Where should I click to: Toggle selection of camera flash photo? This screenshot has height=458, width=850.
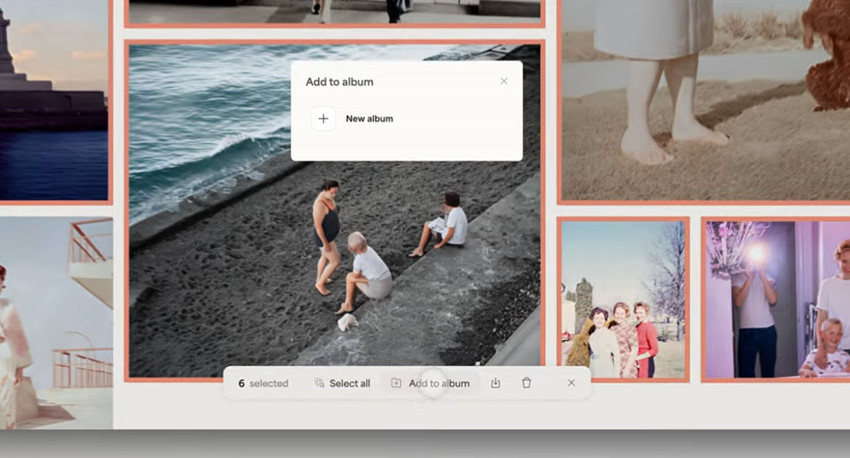pyautogui.click(x=775, y=299)
